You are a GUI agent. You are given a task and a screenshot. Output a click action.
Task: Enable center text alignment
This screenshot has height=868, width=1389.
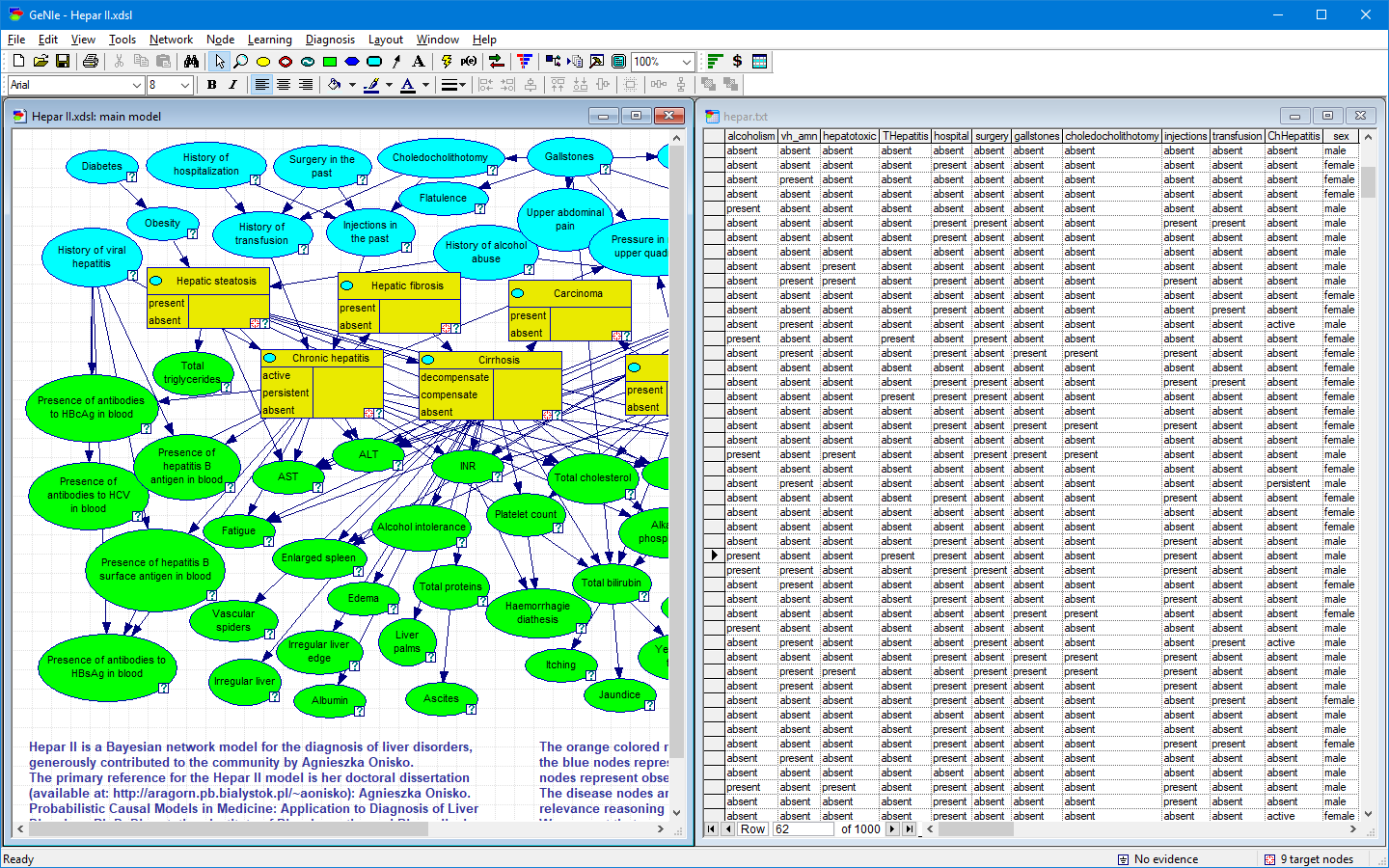click(x=283, y=85)
